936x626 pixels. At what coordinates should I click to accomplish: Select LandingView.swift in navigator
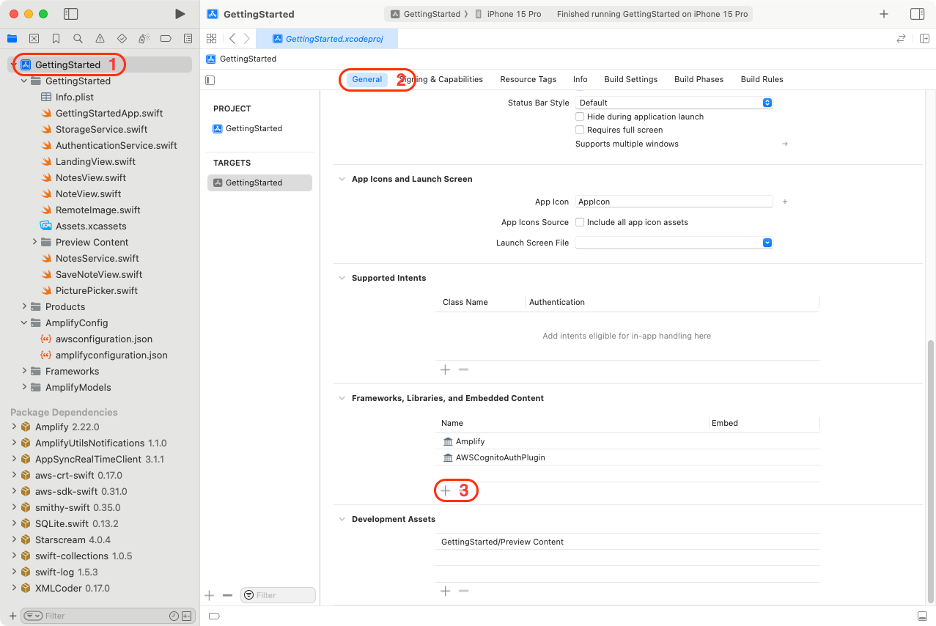click(x=95, y=162)
